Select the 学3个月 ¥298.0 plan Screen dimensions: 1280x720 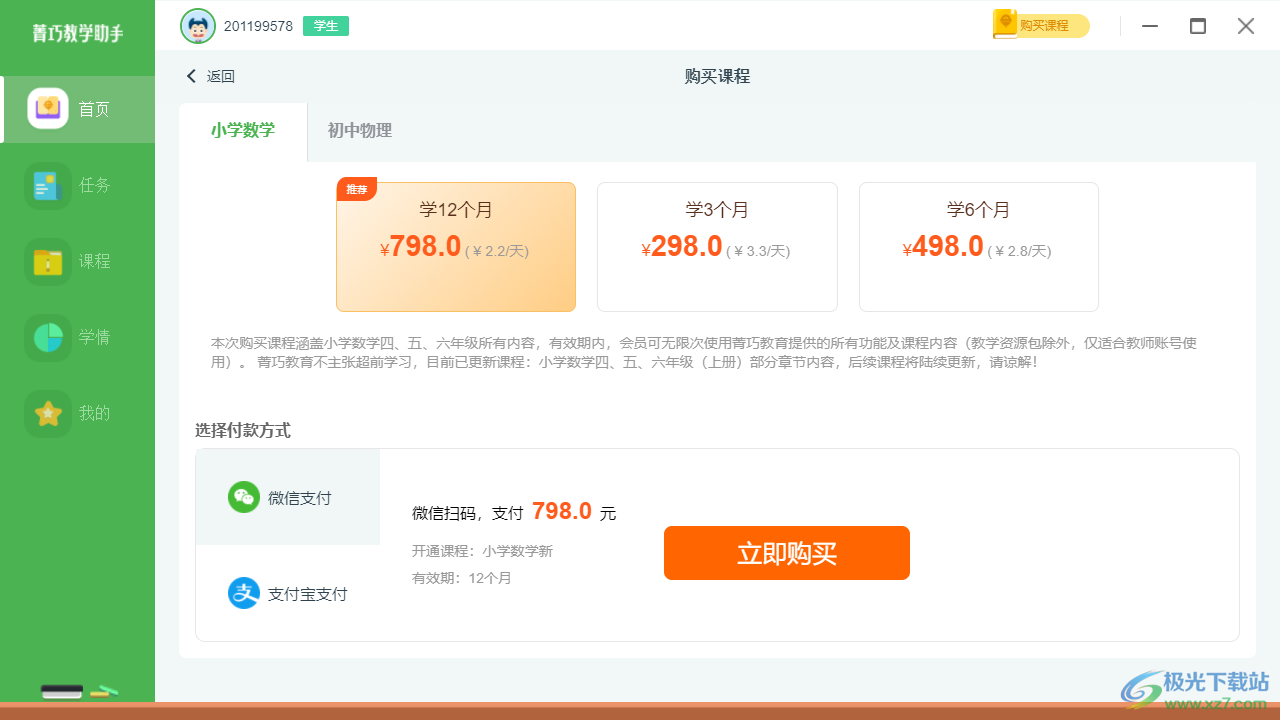(x=717, y=246)
